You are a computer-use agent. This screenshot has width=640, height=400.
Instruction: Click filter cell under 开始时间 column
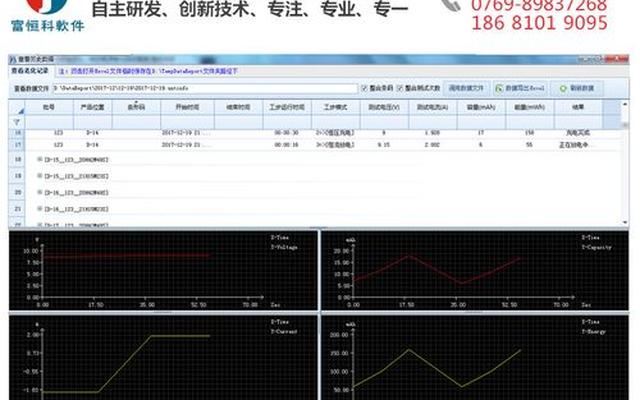tap(187, 122)
